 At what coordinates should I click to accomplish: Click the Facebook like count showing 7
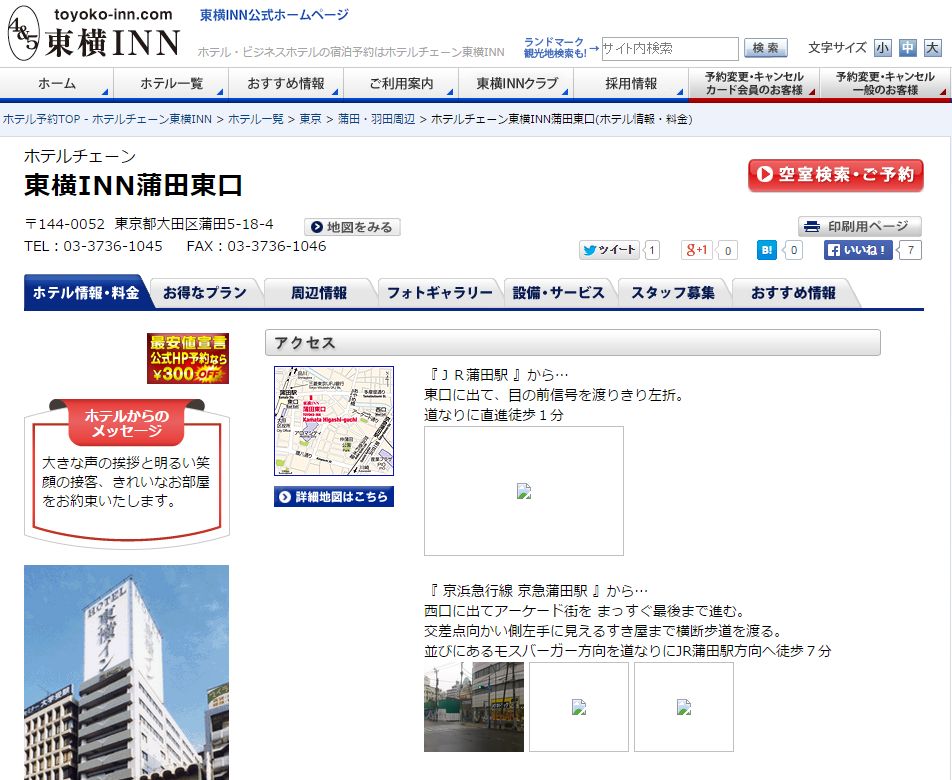pos(910,250)
